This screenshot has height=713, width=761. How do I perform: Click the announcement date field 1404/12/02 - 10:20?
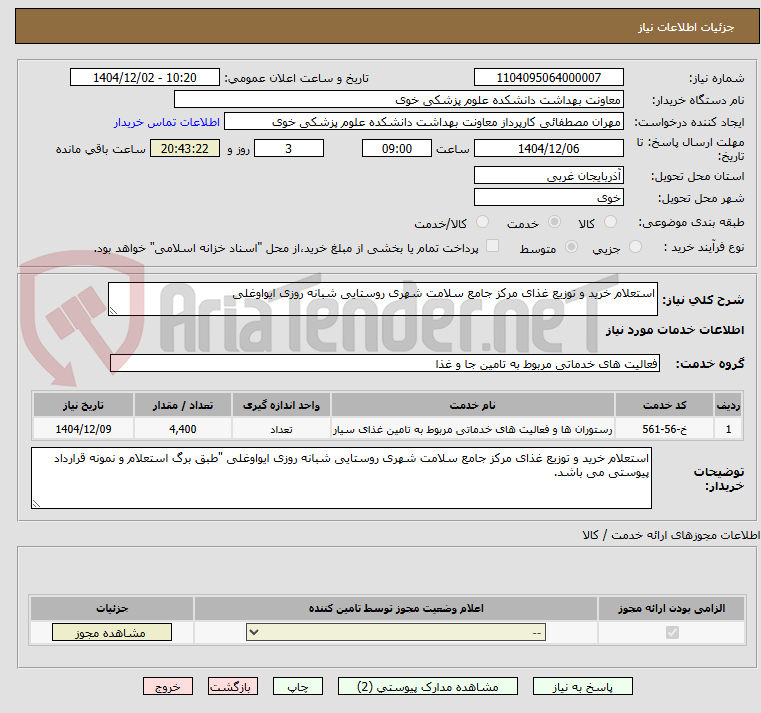145,78
